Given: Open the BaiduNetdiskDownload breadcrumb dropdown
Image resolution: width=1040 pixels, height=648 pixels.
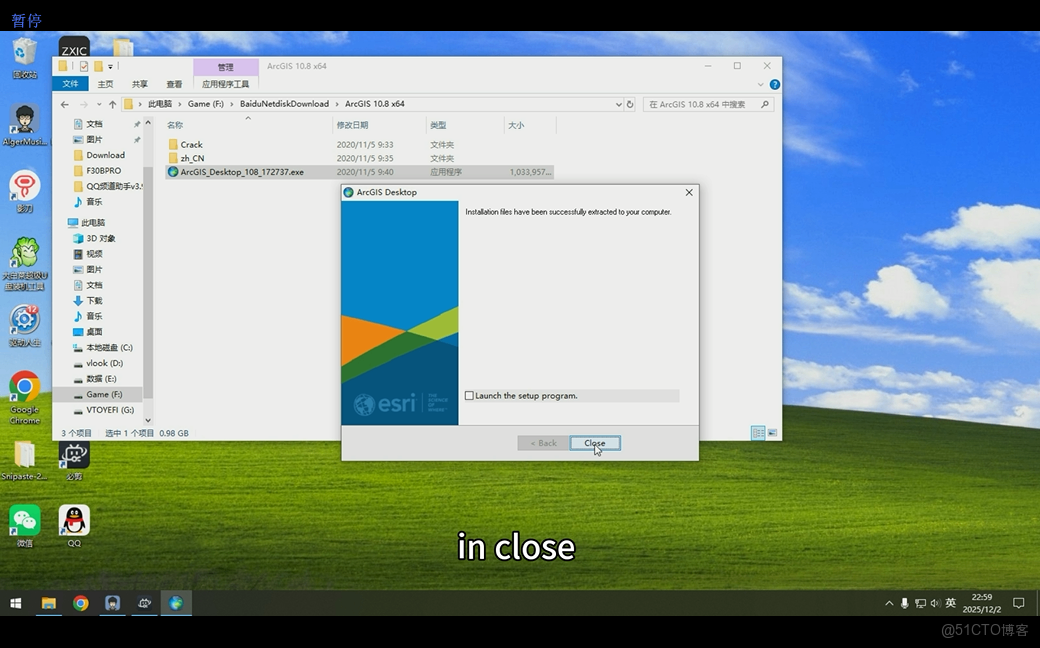Looking at the screenshot, I should 338,104.
